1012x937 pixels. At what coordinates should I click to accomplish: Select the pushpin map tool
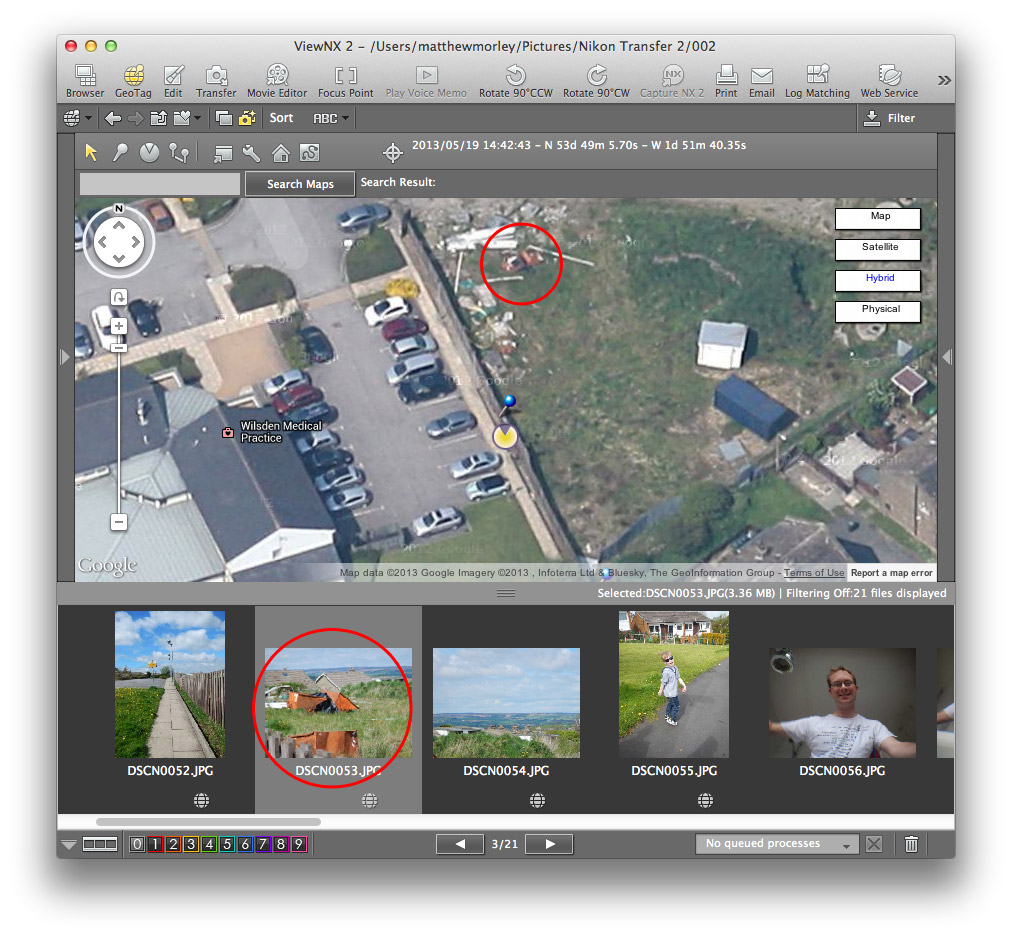120,153
